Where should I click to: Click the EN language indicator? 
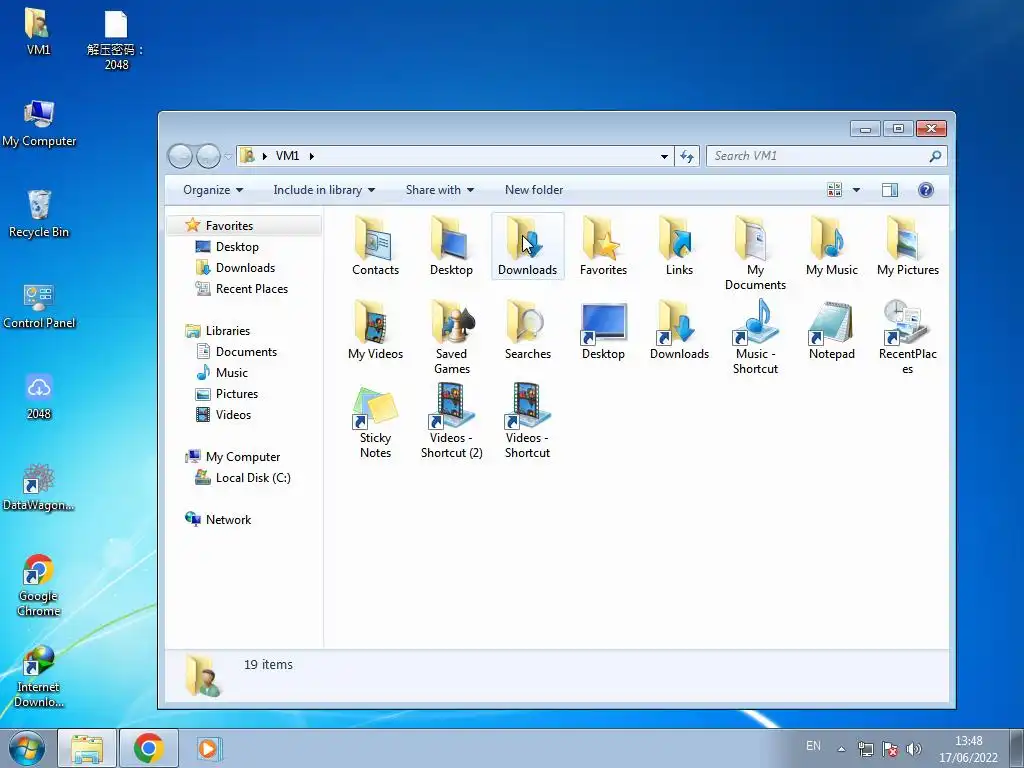(813, 746)
